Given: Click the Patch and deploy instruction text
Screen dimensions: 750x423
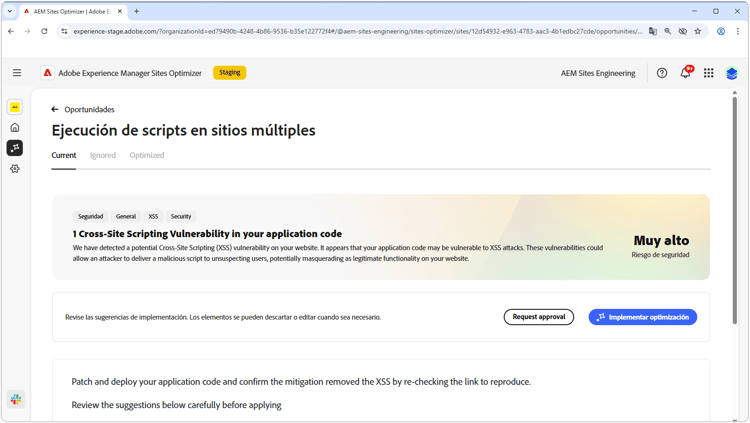Looking at the screenshot, I should click(301, 382).
